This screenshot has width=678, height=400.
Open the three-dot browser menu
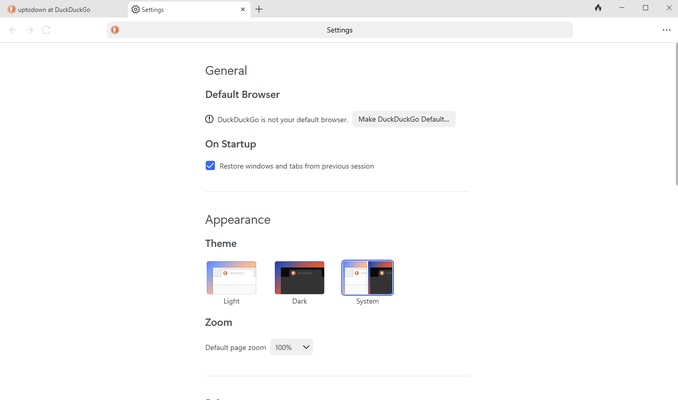point(666,30)
